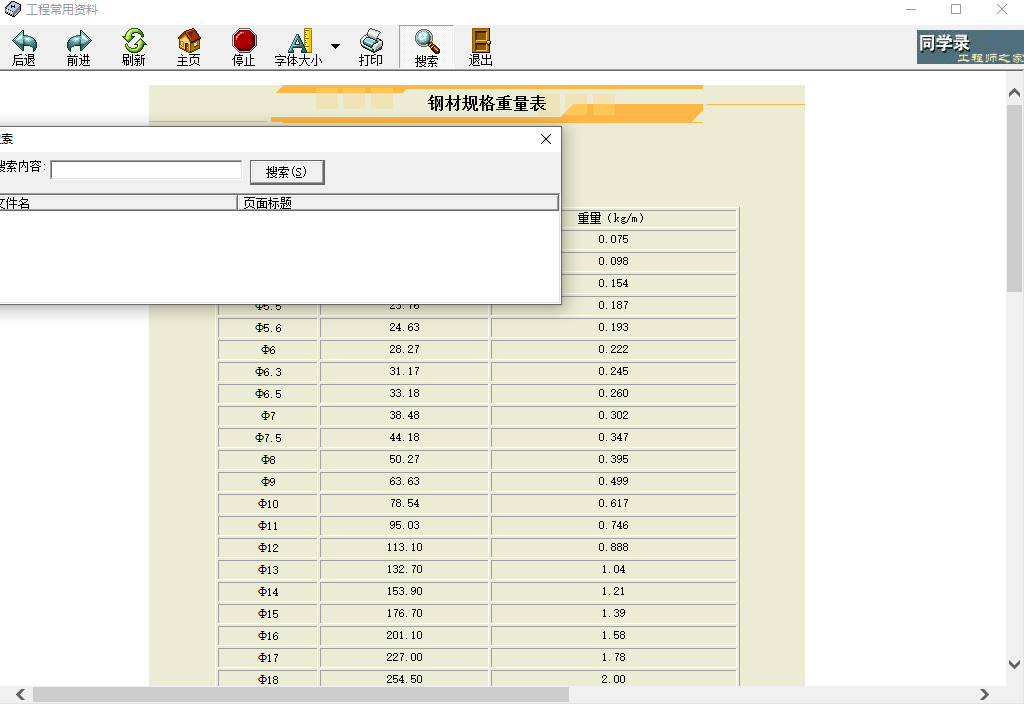Click the font size (字体大小) icon

click(x=299, y=42)
